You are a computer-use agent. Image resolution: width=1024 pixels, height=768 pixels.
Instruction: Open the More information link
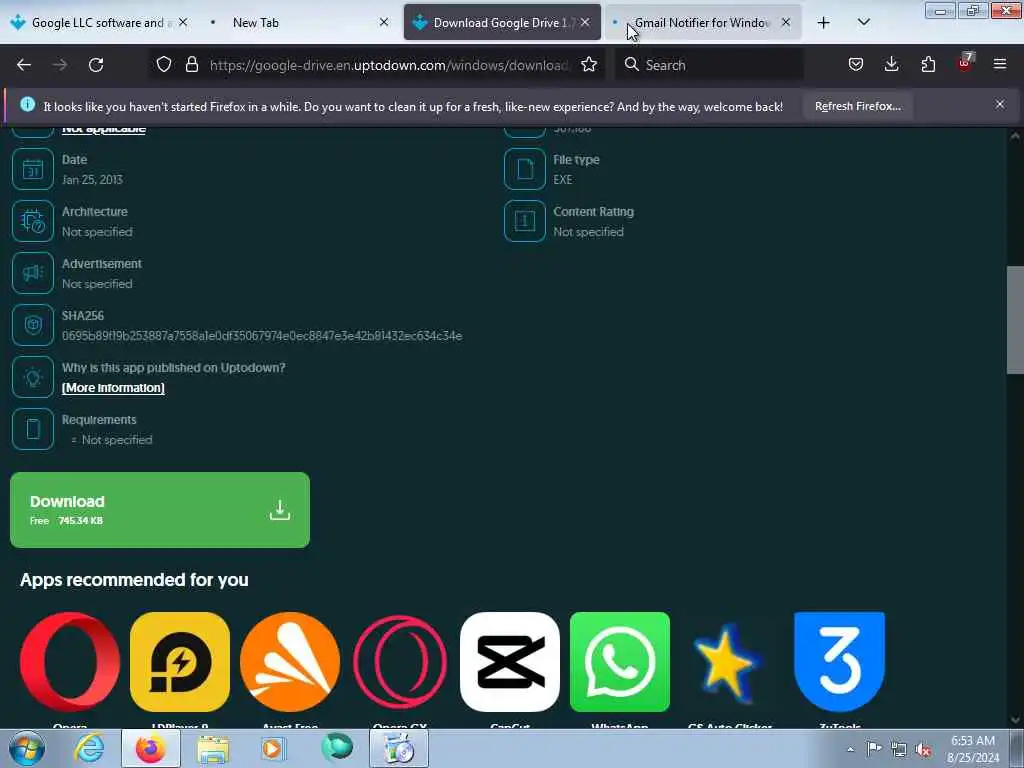tap(113, 388)
